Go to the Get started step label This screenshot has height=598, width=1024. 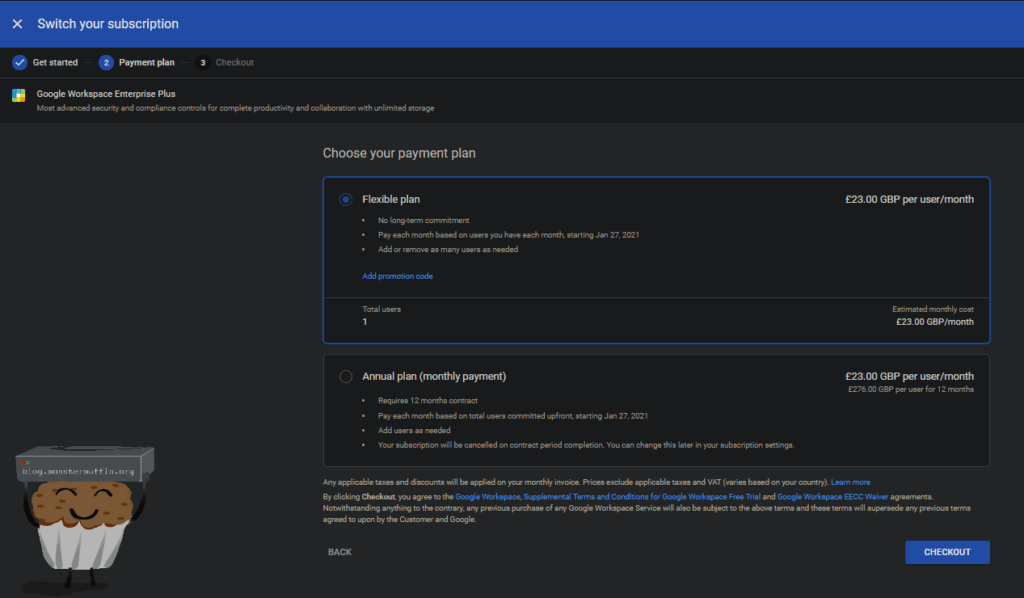[x=55, y=62]
